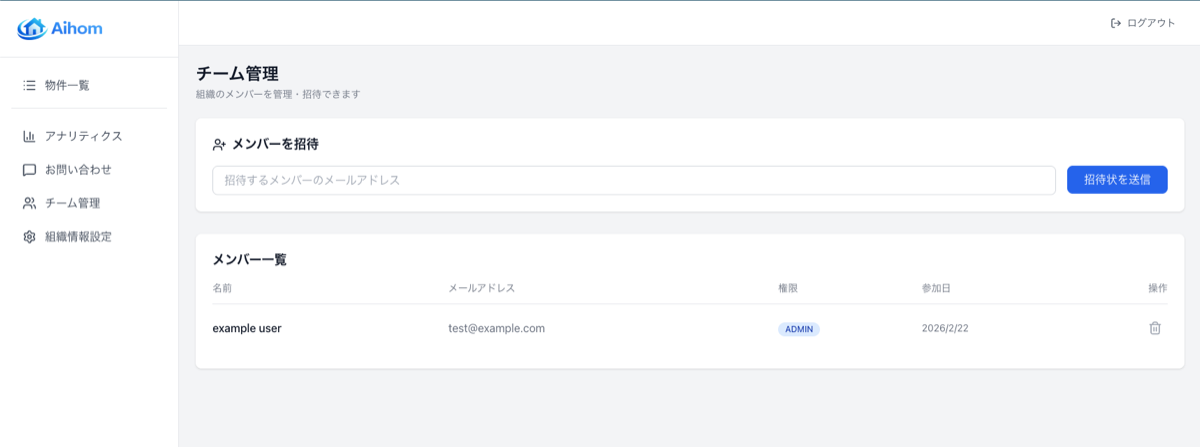Click the bar chart icon for アナリティクス

[x=30, y=136]
